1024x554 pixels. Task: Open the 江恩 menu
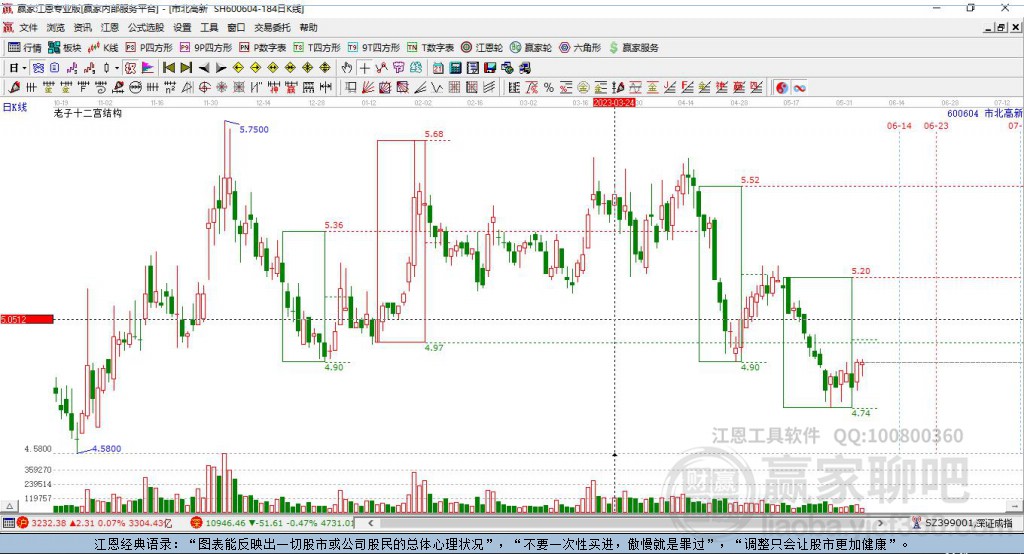pos(110,27)
